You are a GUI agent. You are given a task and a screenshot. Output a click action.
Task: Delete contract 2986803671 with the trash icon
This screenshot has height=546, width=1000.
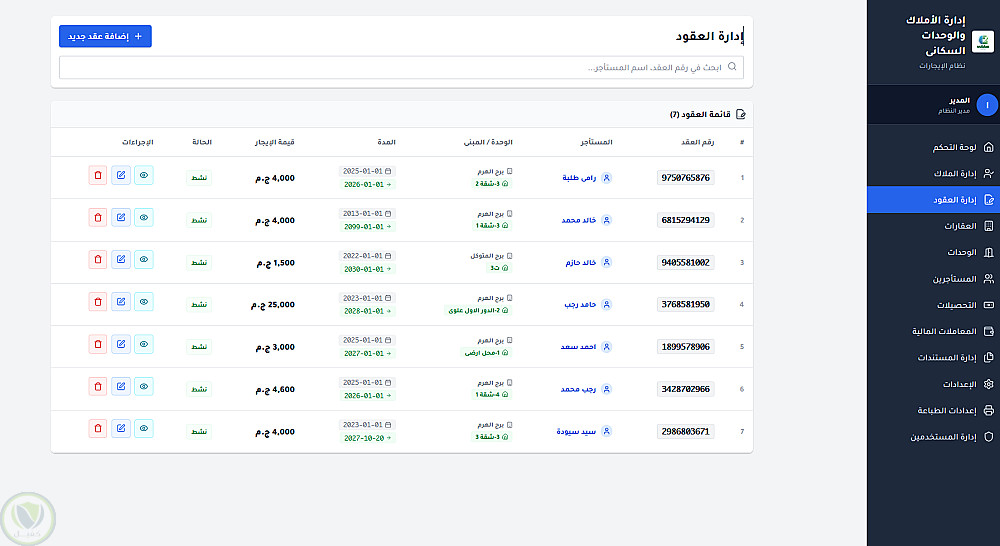tap(97, 429)
